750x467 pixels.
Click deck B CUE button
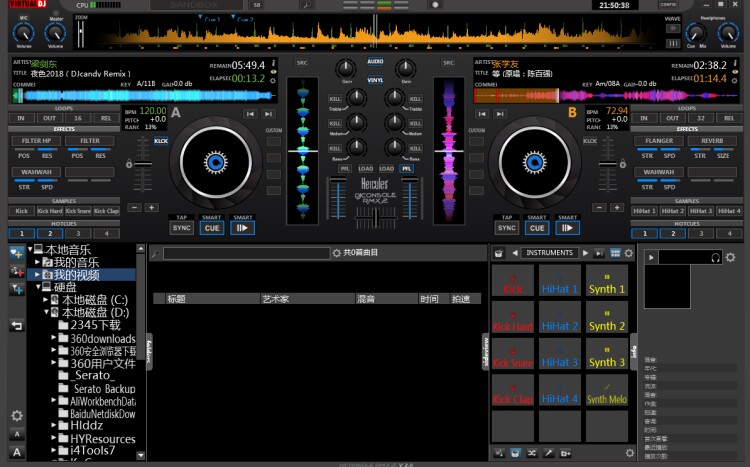coord(537,228)
